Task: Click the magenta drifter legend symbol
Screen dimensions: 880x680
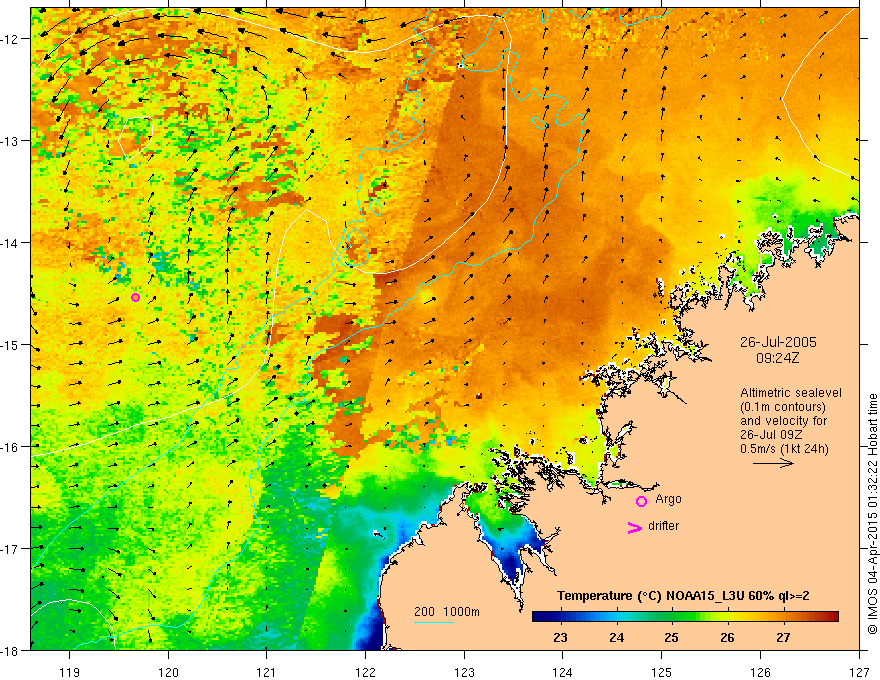Action: 635,527
